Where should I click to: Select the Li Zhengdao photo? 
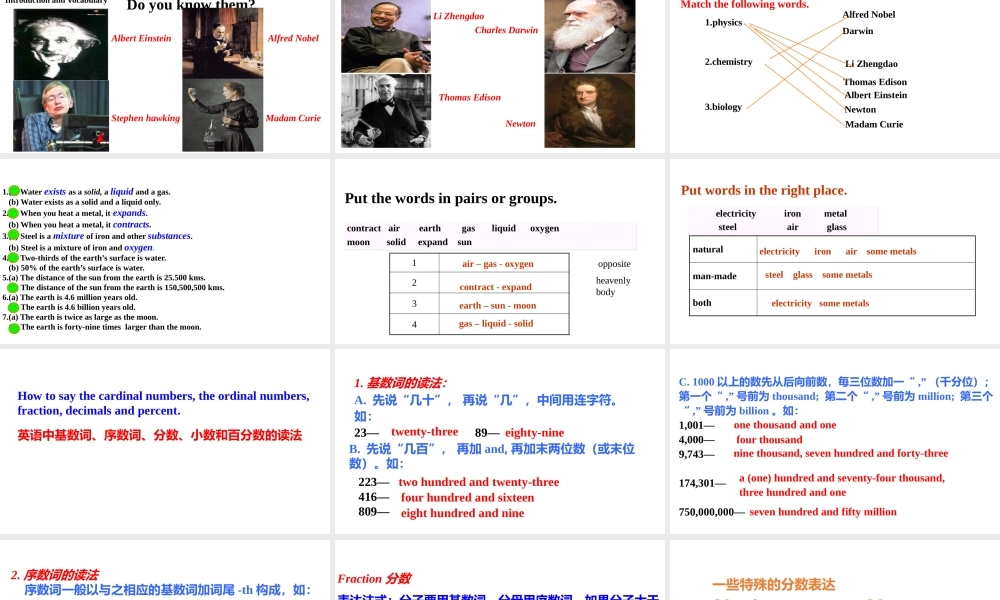(386, 36)
